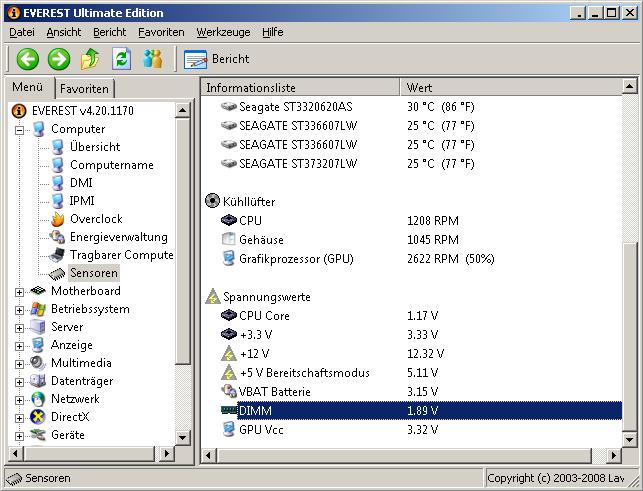
Task: Click the Tragbarer Computer laptop icon
Action: coord(57,255)
